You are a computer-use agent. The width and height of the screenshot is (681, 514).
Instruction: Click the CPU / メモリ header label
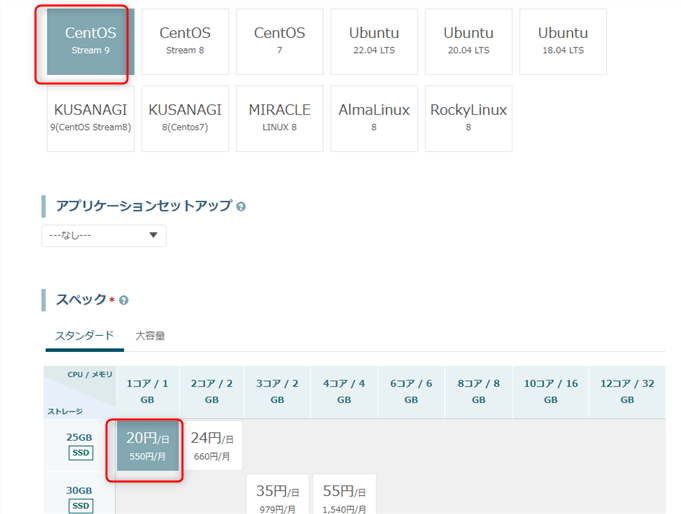pos(90,374)
